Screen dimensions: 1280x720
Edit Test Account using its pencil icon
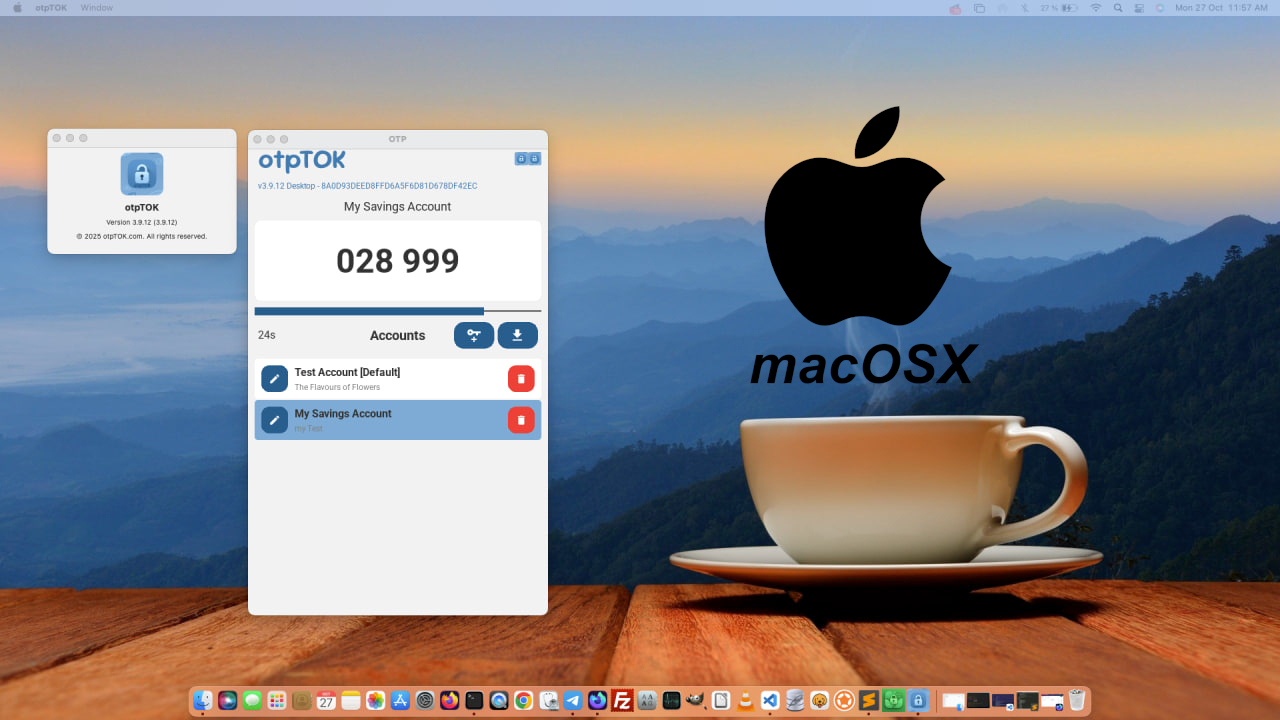click(274, 378)
